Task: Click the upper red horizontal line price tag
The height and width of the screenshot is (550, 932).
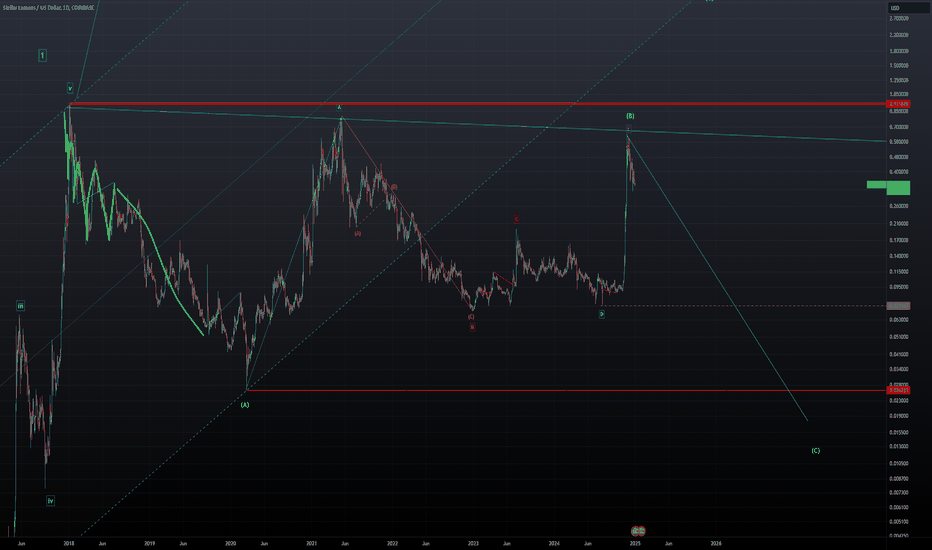Action: 898,104
